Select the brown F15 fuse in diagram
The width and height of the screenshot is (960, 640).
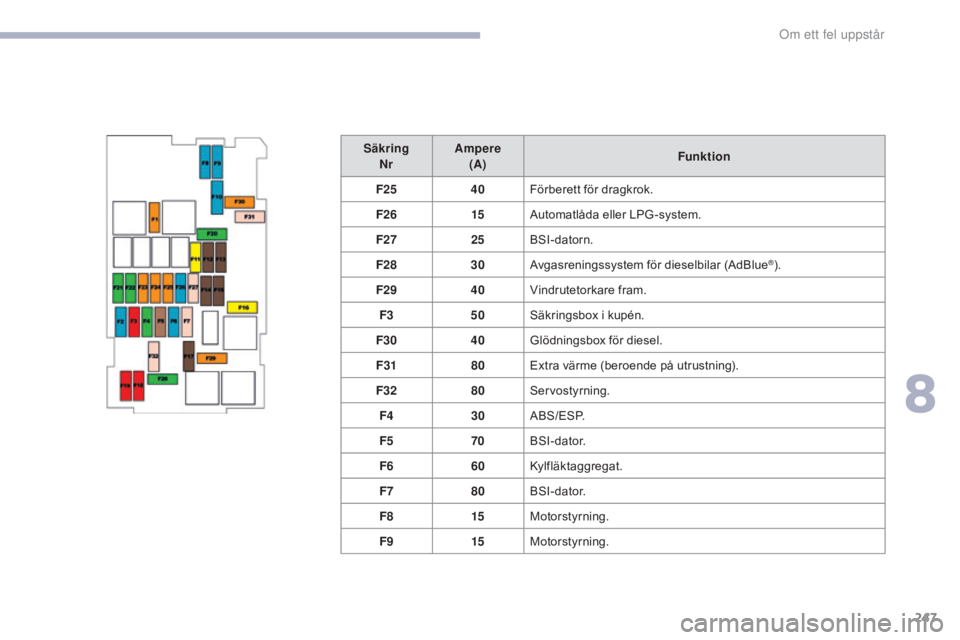(x=219, y=290)
